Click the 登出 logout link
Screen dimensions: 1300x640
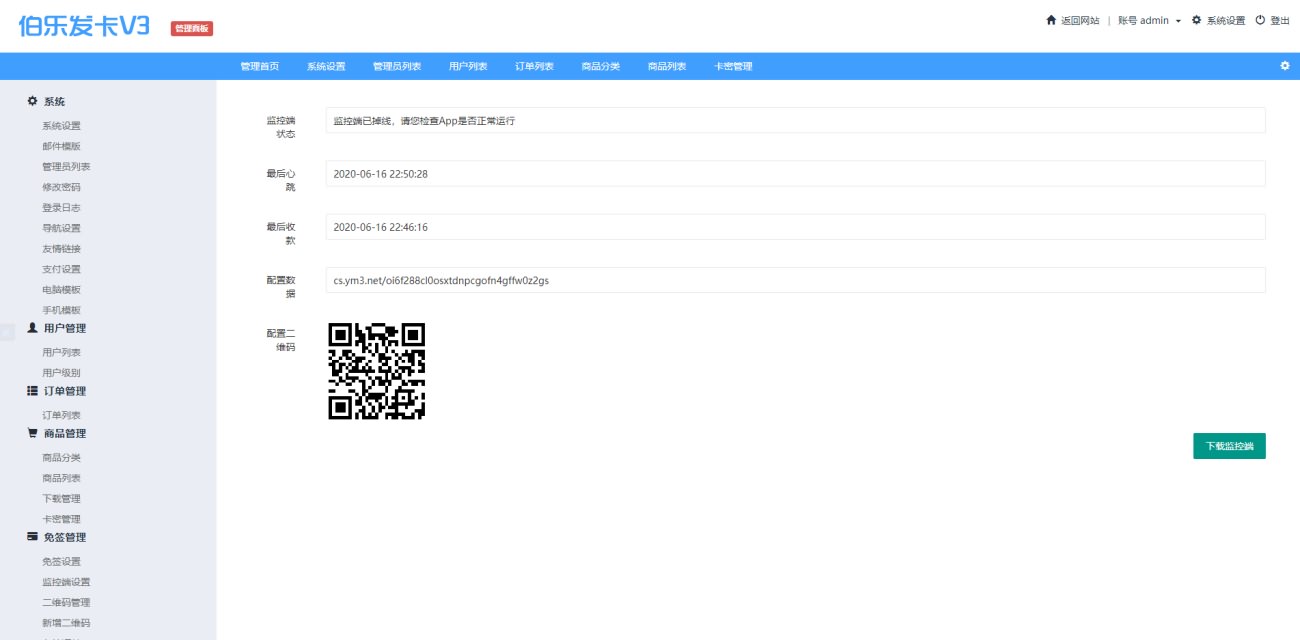tap(1280, 20)
